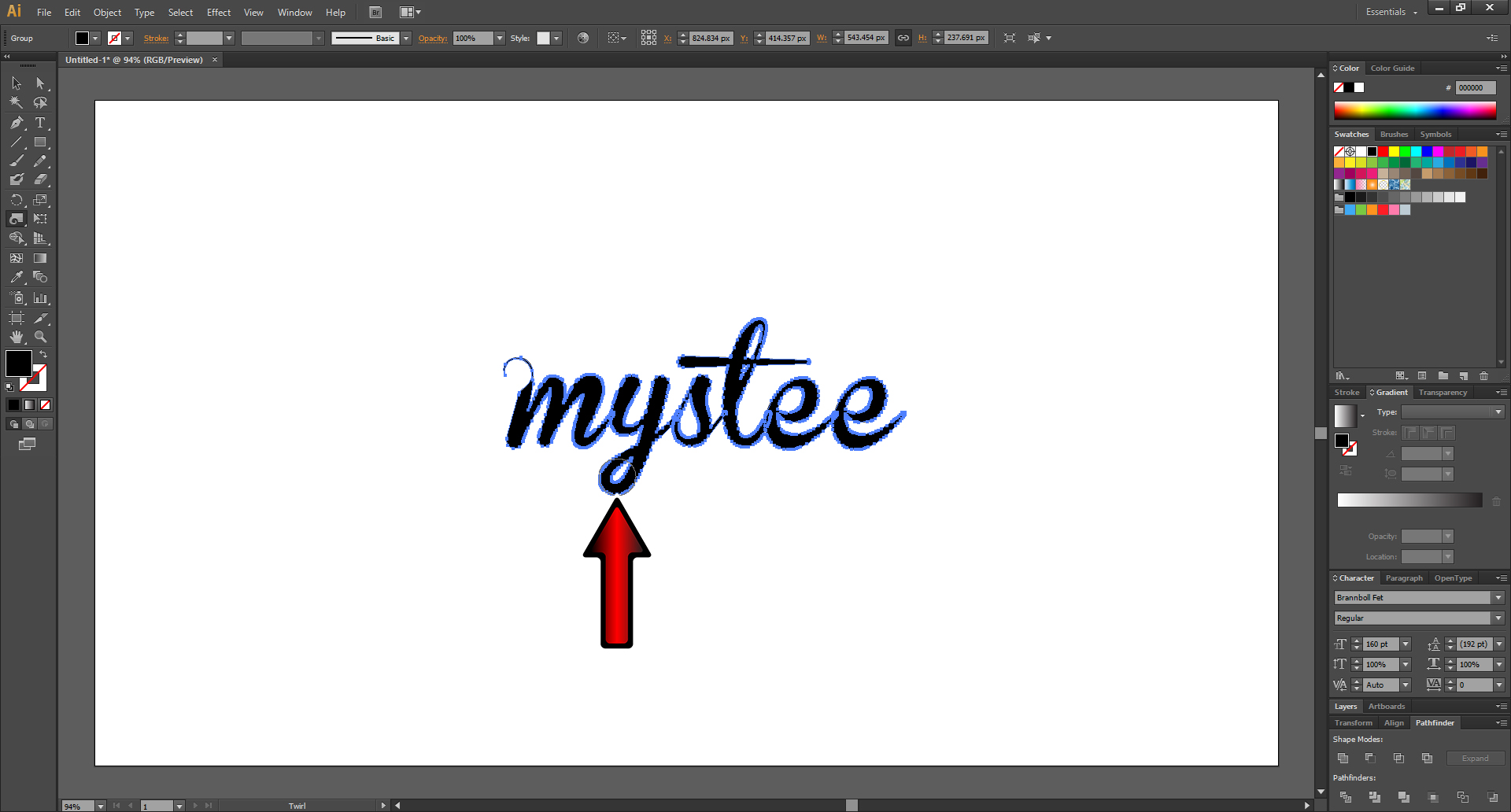Open the zoom level 94% dropdown
The image size is (1511, 812).
(x=101, y=806)
